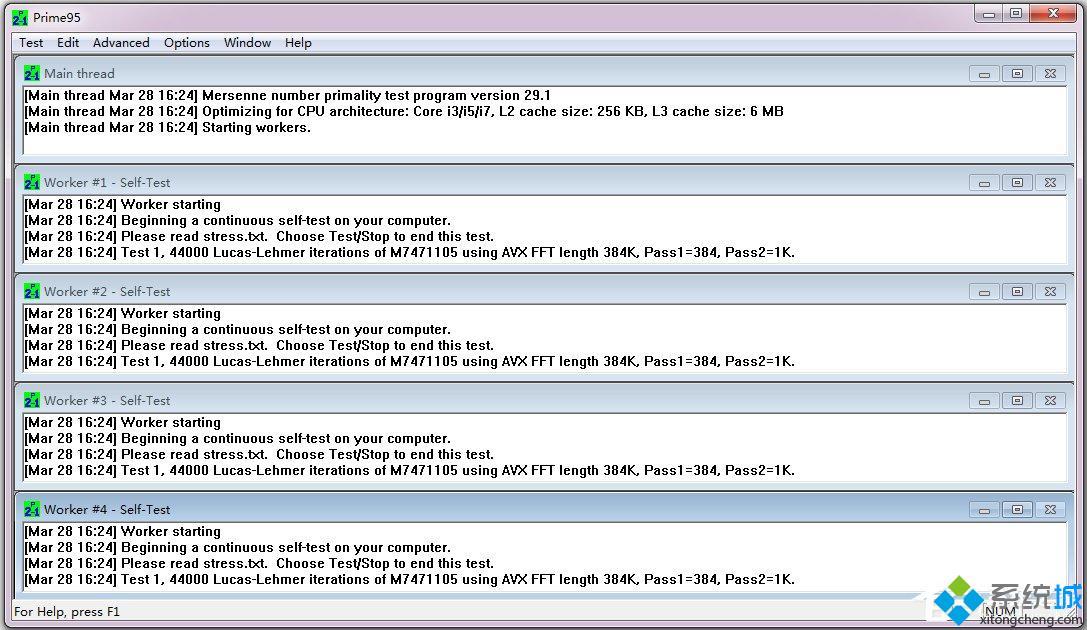Click the 'Test 1, 44000 Lucas-Lehmer' line in Worker #3
The height and width of the screenshot is (630, 1087).
point(410,470)
